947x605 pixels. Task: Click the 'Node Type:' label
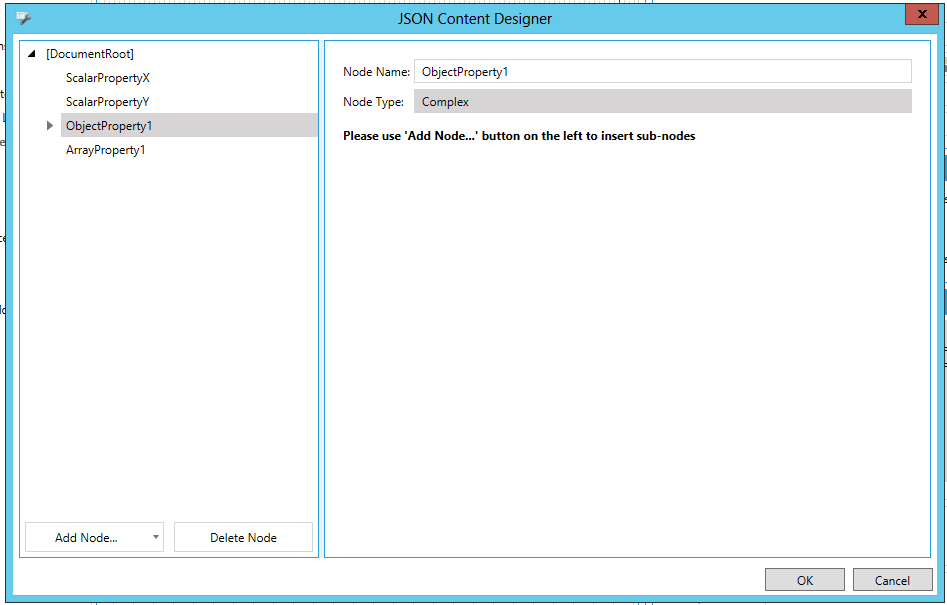tap(374, 102)
